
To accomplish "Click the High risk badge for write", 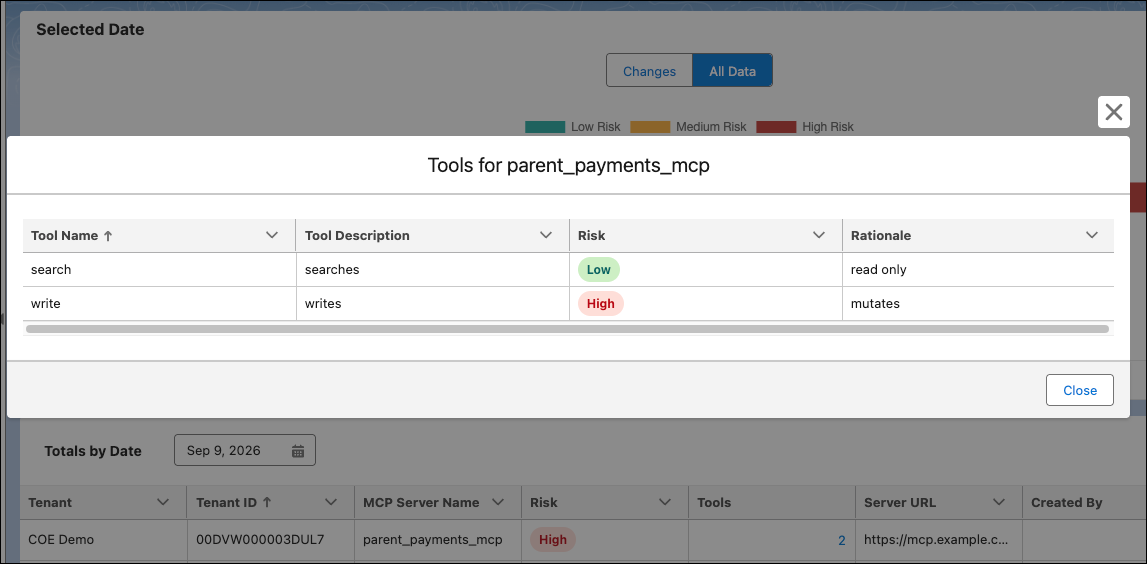I will point(601,303).
